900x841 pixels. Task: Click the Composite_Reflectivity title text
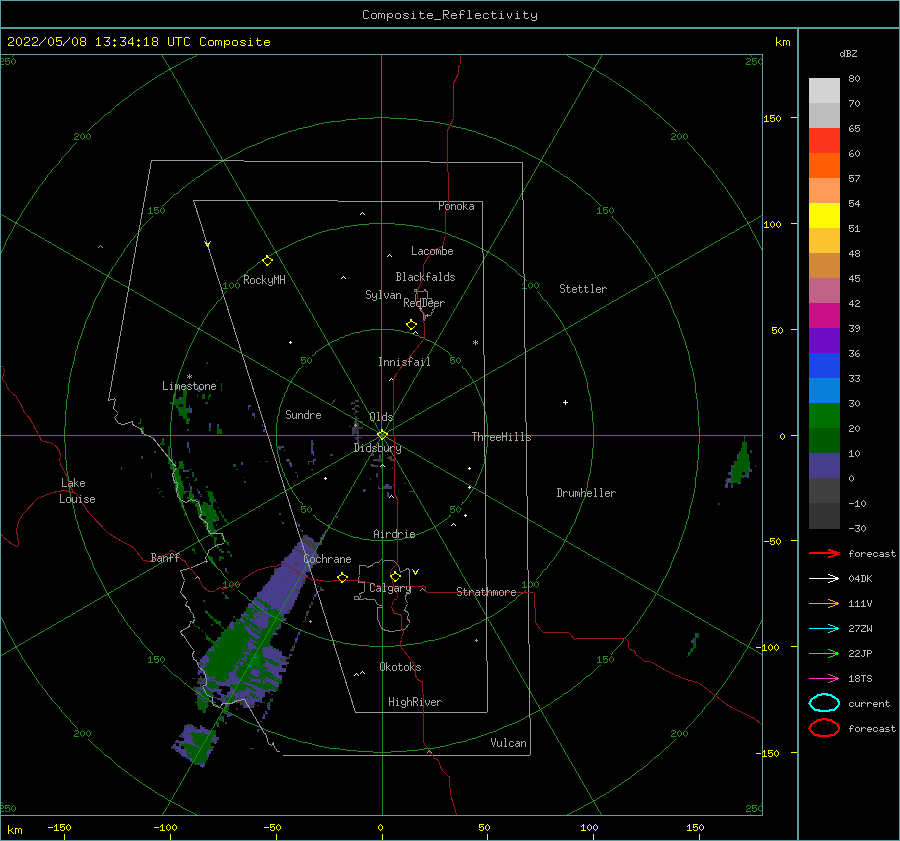pos(449,15)
